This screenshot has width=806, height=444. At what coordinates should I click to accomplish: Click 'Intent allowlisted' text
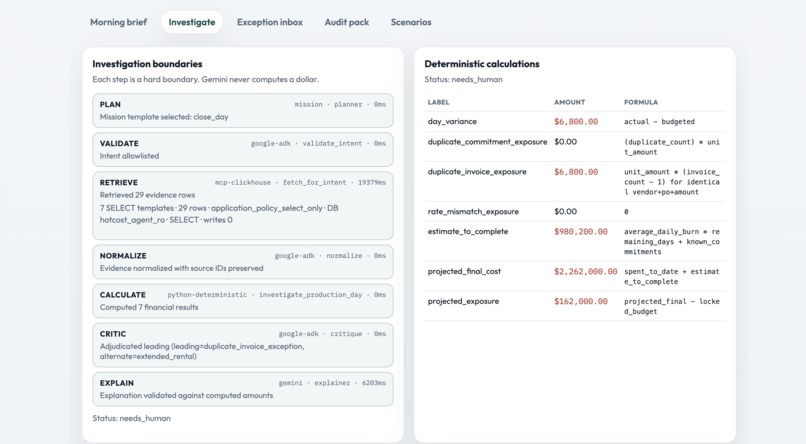130,156
